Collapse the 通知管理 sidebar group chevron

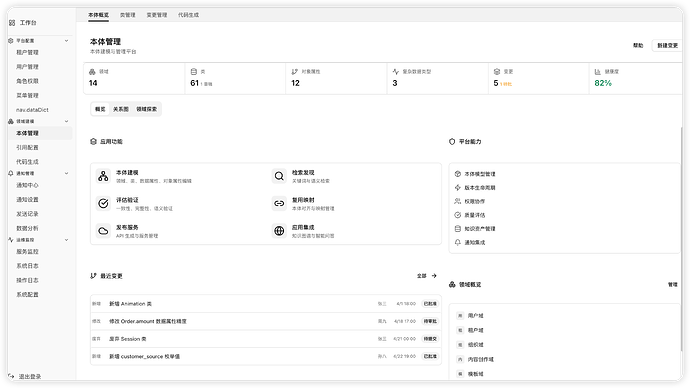pos(66,173)
